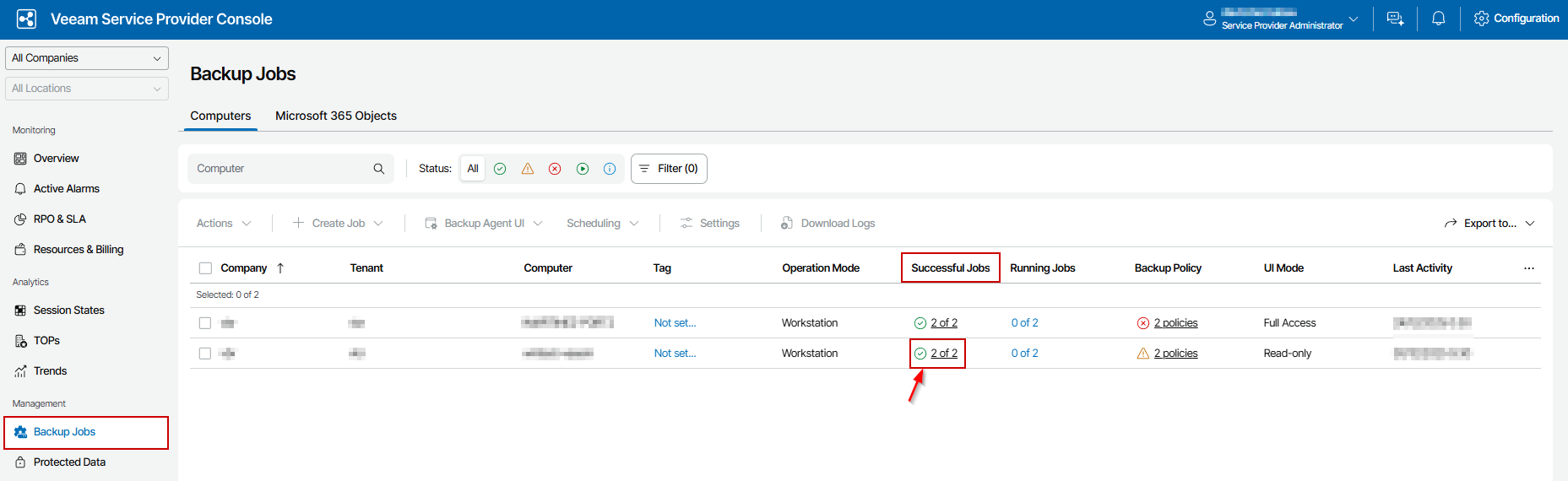The width and height of the screenshot is (1568, 481).
Task: Open the All Companies dropdown
Action: tap(87, 58)
